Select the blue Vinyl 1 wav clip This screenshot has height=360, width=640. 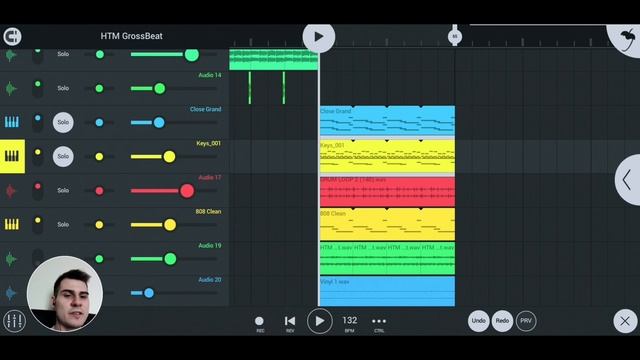coord(387,291)
